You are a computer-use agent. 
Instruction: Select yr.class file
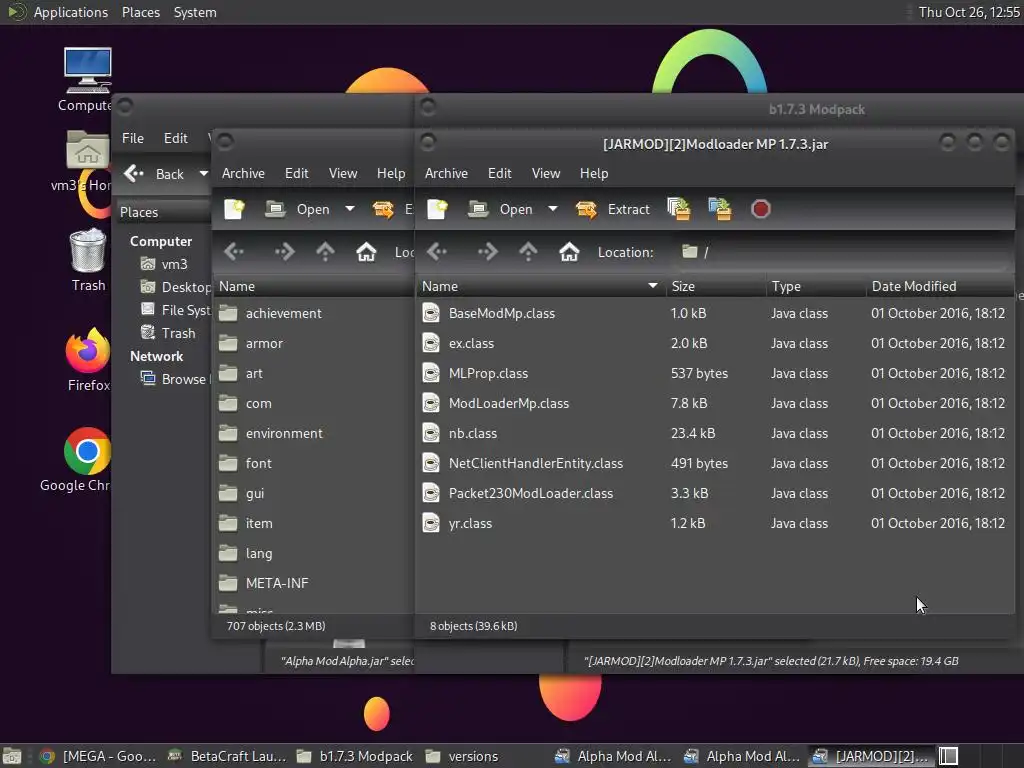[714, 524]
